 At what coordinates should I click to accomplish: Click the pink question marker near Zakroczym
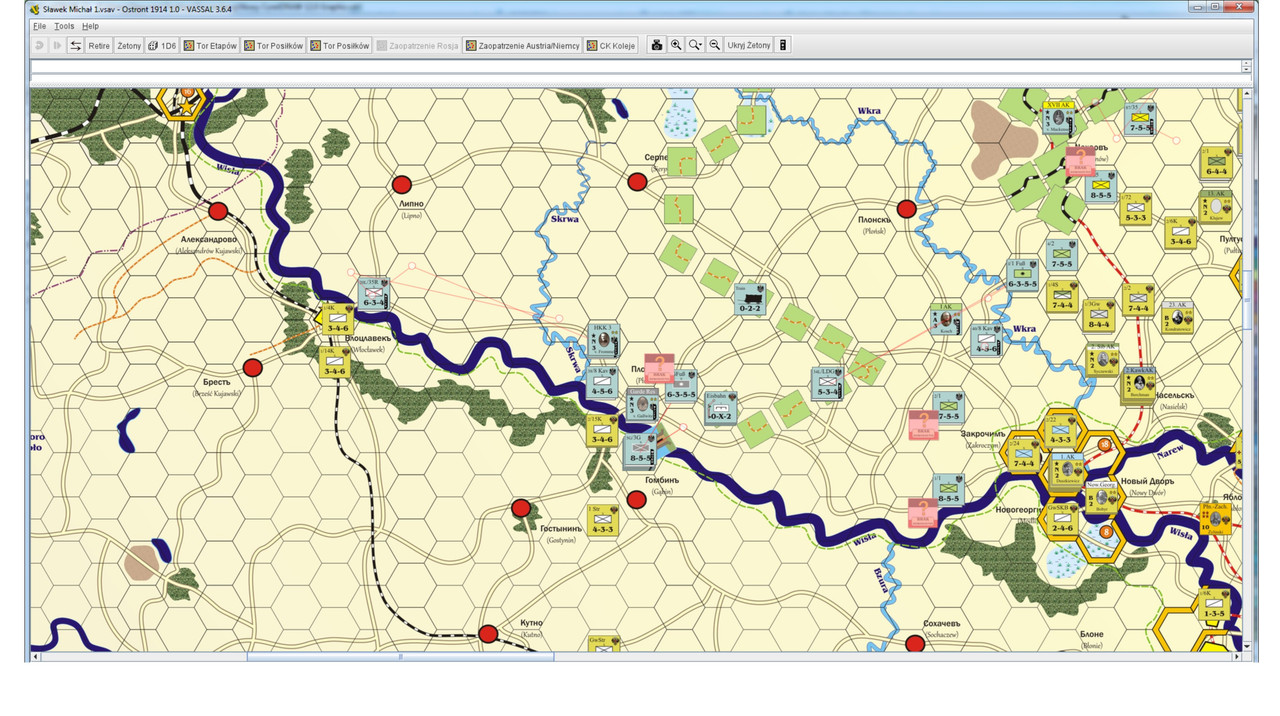coord(923,425)
